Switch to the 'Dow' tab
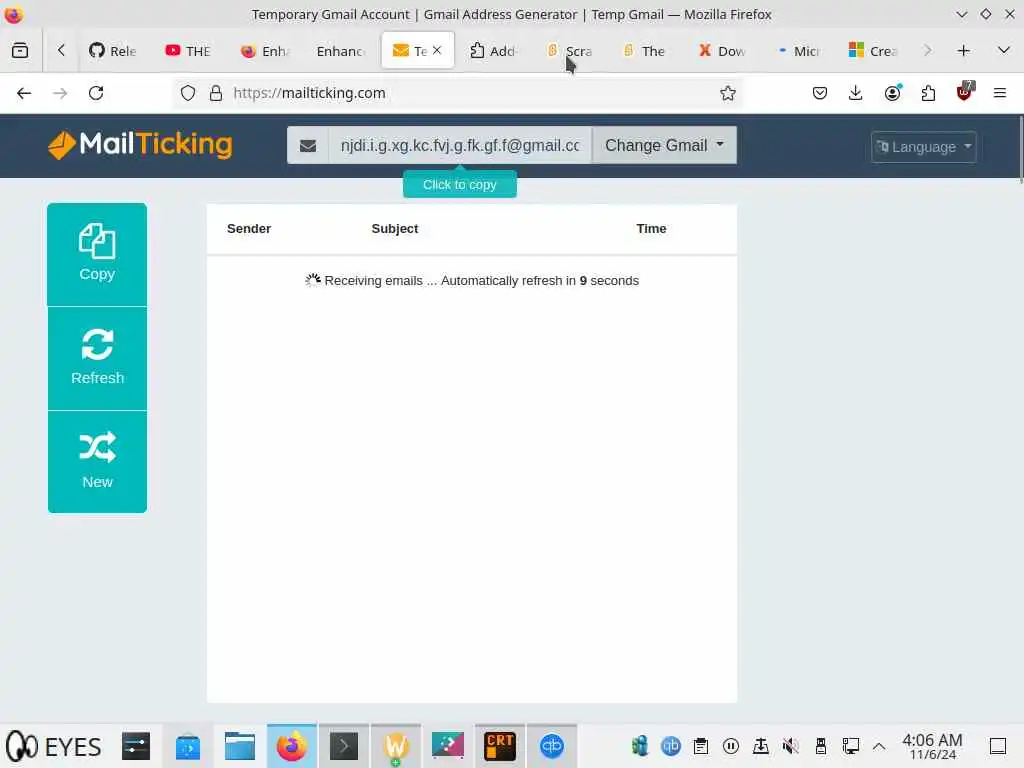1024x768 pixels. (x=722, y=50)
